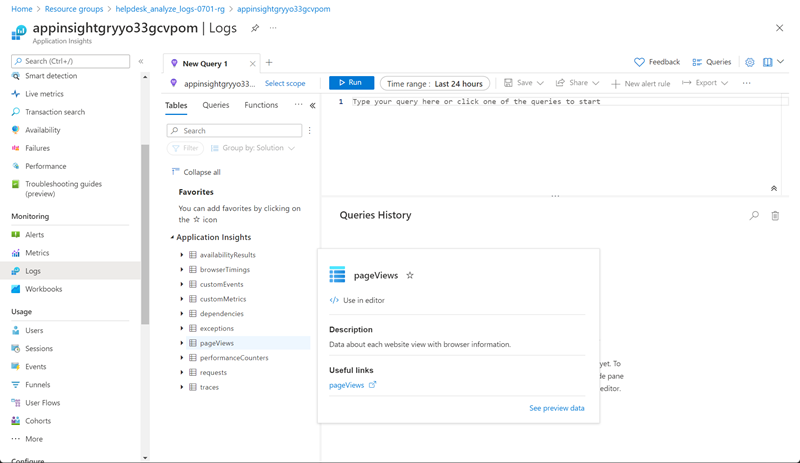Open Events under Usage
Viewport: 800px width, 463px height.
click(x=35, y=367)
